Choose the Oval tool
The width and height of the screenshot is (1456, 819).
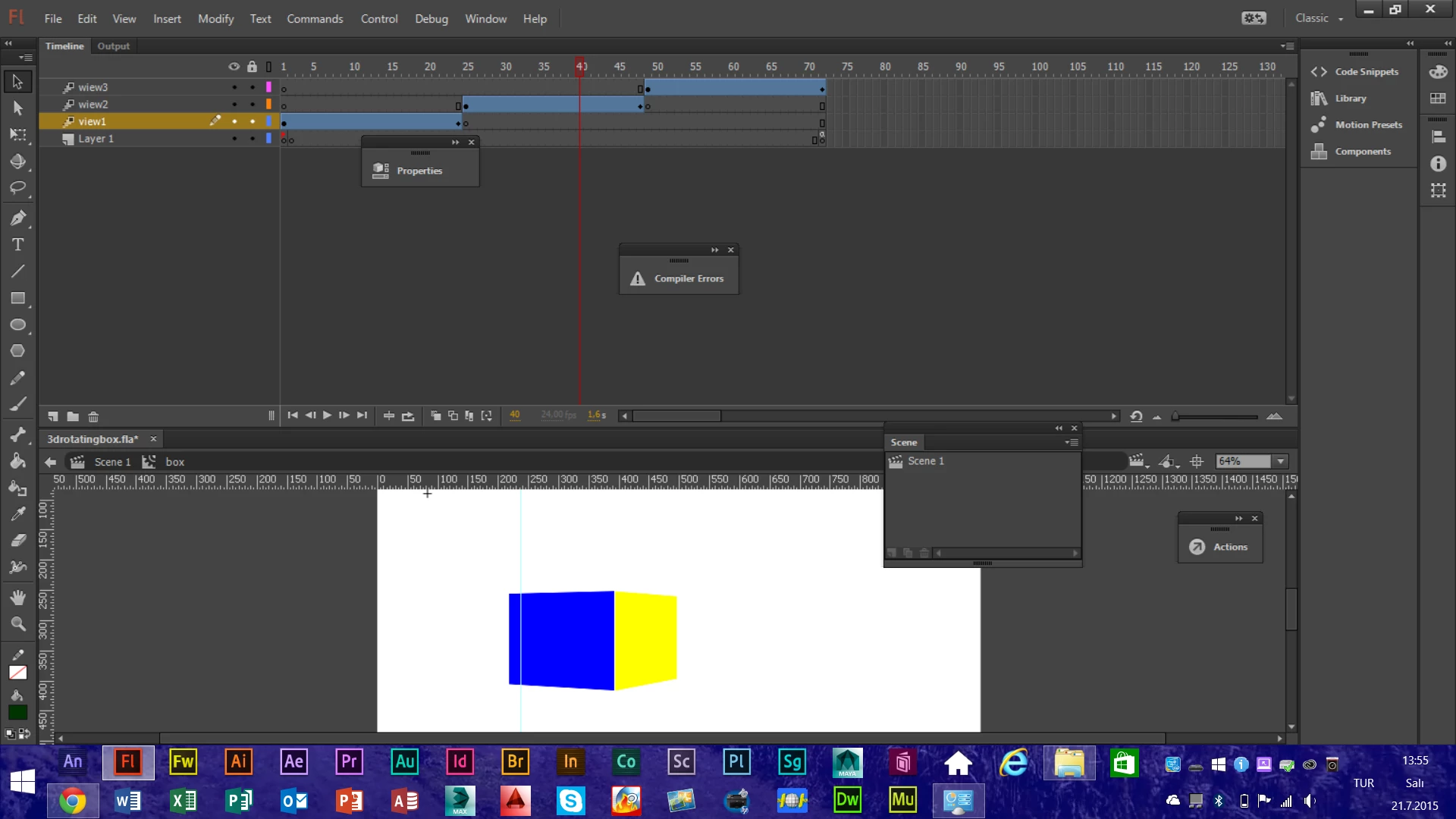18,325
